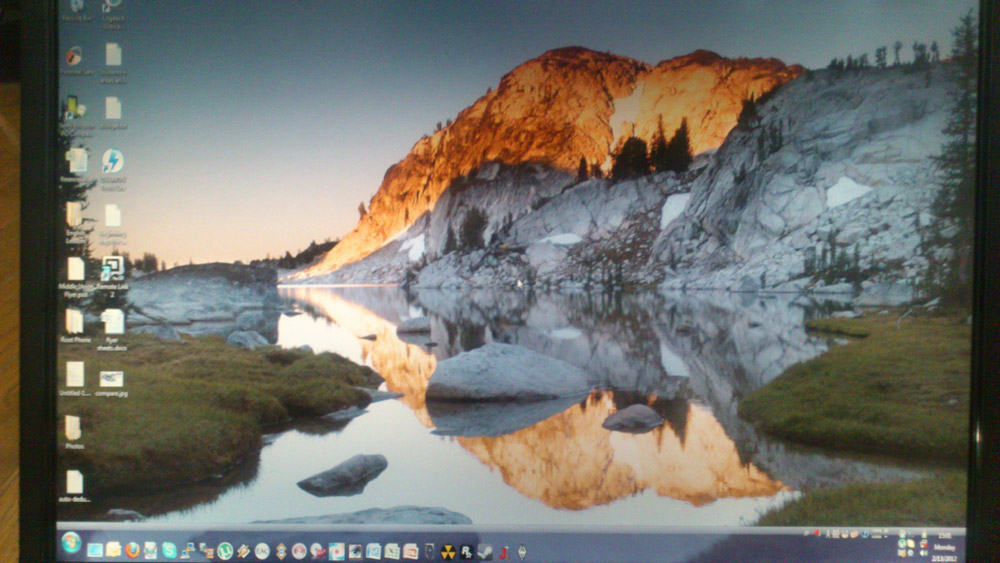The image size is (1000, 563).
Task: Select the flyer sheets.docx desktop file
Action: click(112, 330)
